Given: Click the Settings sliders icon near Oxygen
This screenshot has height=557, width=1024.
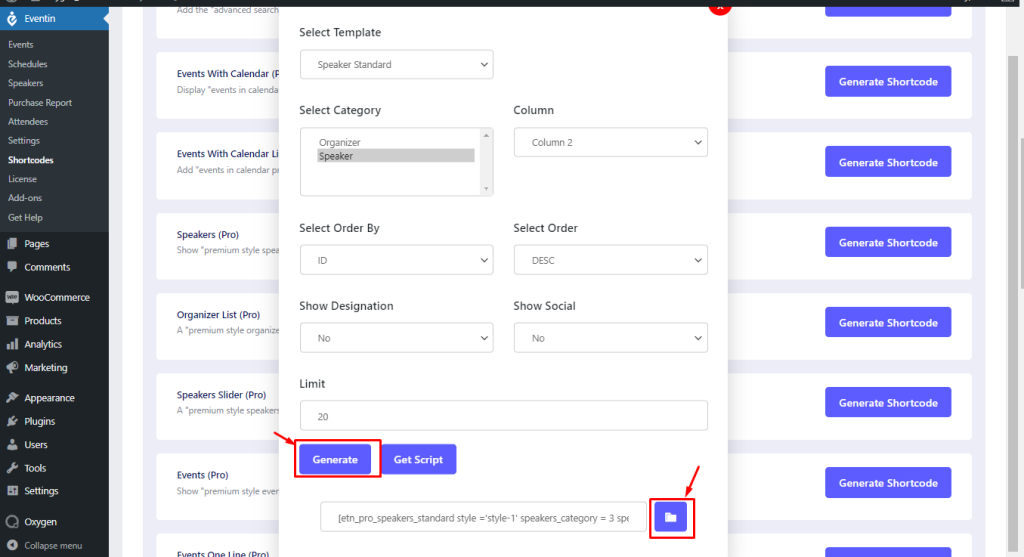Looking at the screenshot, I should point(12,491).
